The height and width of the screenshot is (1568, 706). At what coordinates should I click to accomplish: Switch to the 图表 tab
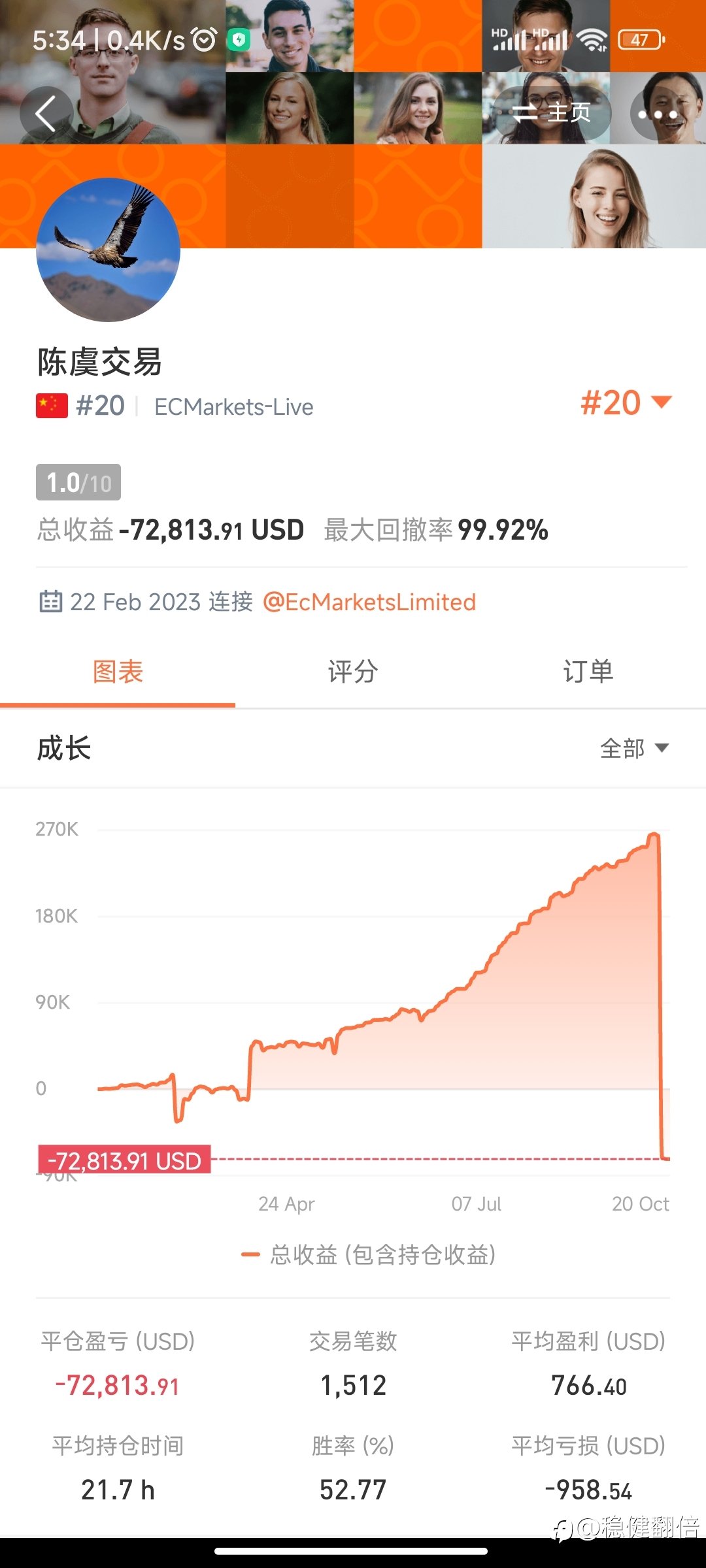(118, 672)
